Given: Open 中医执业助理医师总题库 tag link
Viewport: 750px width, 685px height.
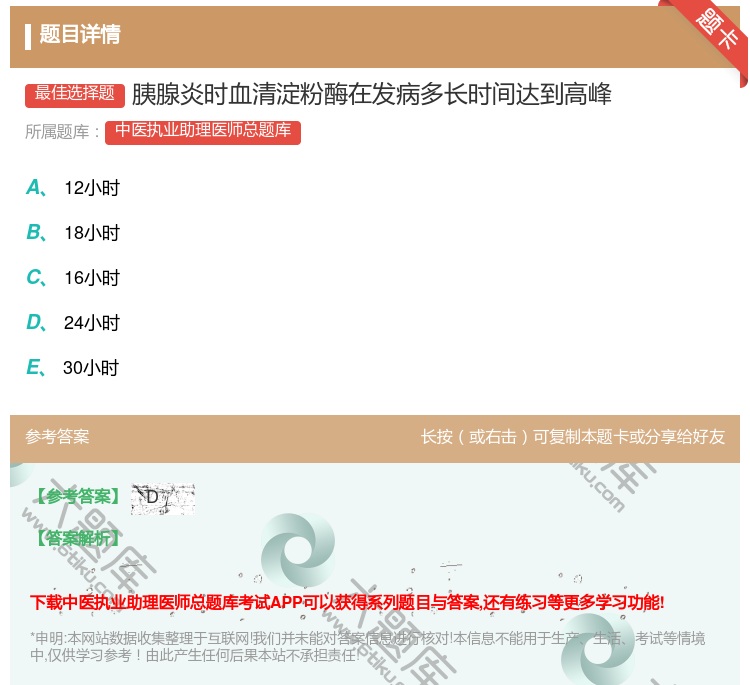Looking at the screenshot, I should 203,132.
